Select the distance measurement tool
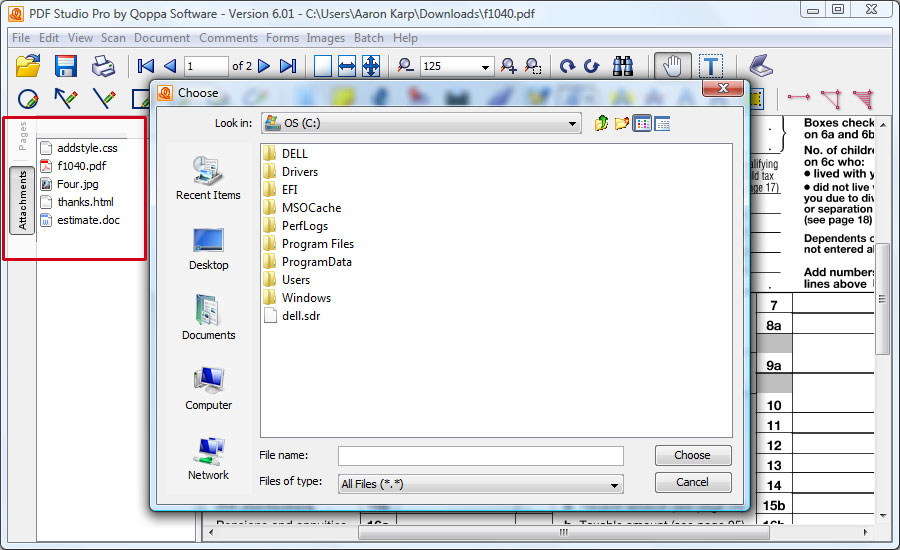Screen dimensions: 900x550 [x=798, y=97]
